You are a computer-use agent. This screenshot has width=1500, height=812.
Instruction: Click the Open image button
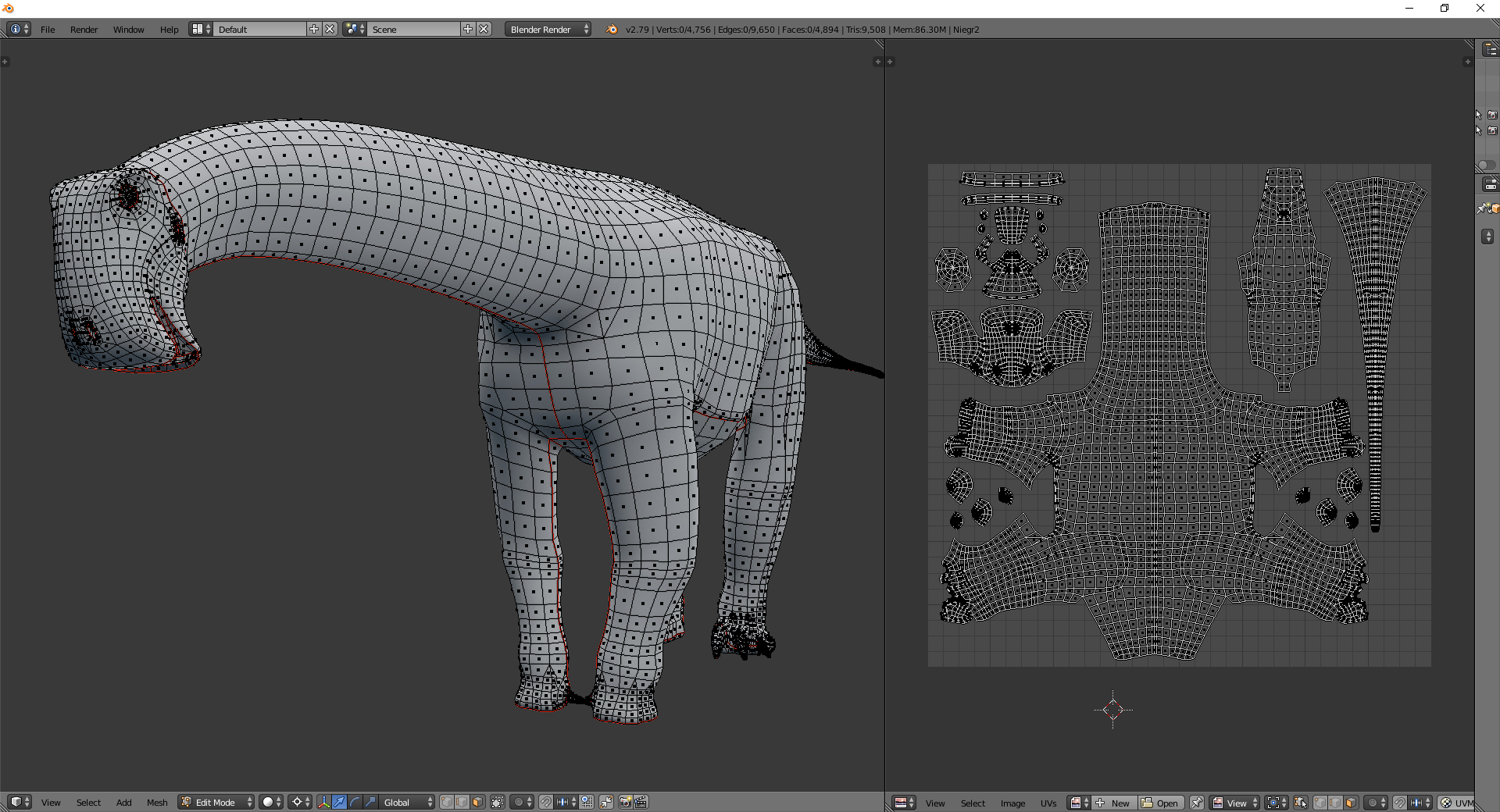(x=1160, y=803)
